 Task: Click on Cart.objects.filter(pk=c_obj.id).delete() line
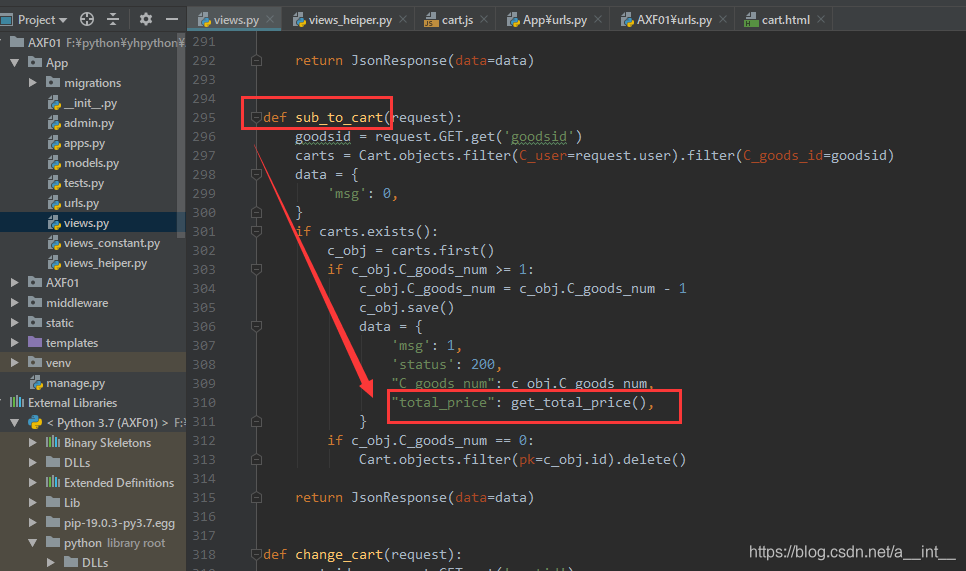[x=522, y=460]
